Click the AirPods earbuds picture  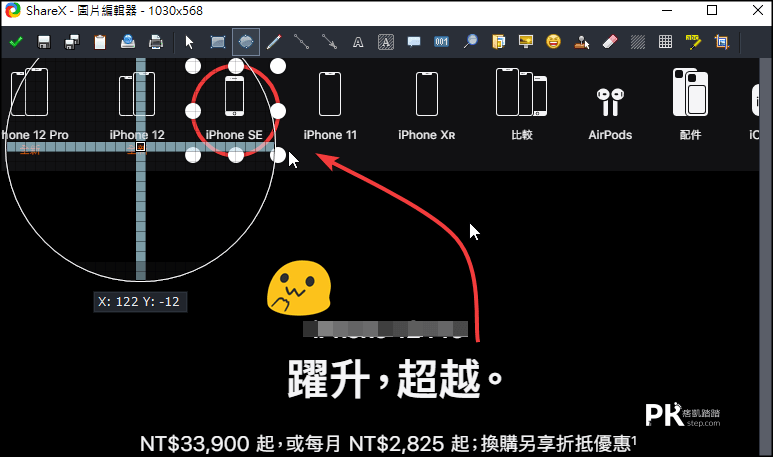[610, 102]
